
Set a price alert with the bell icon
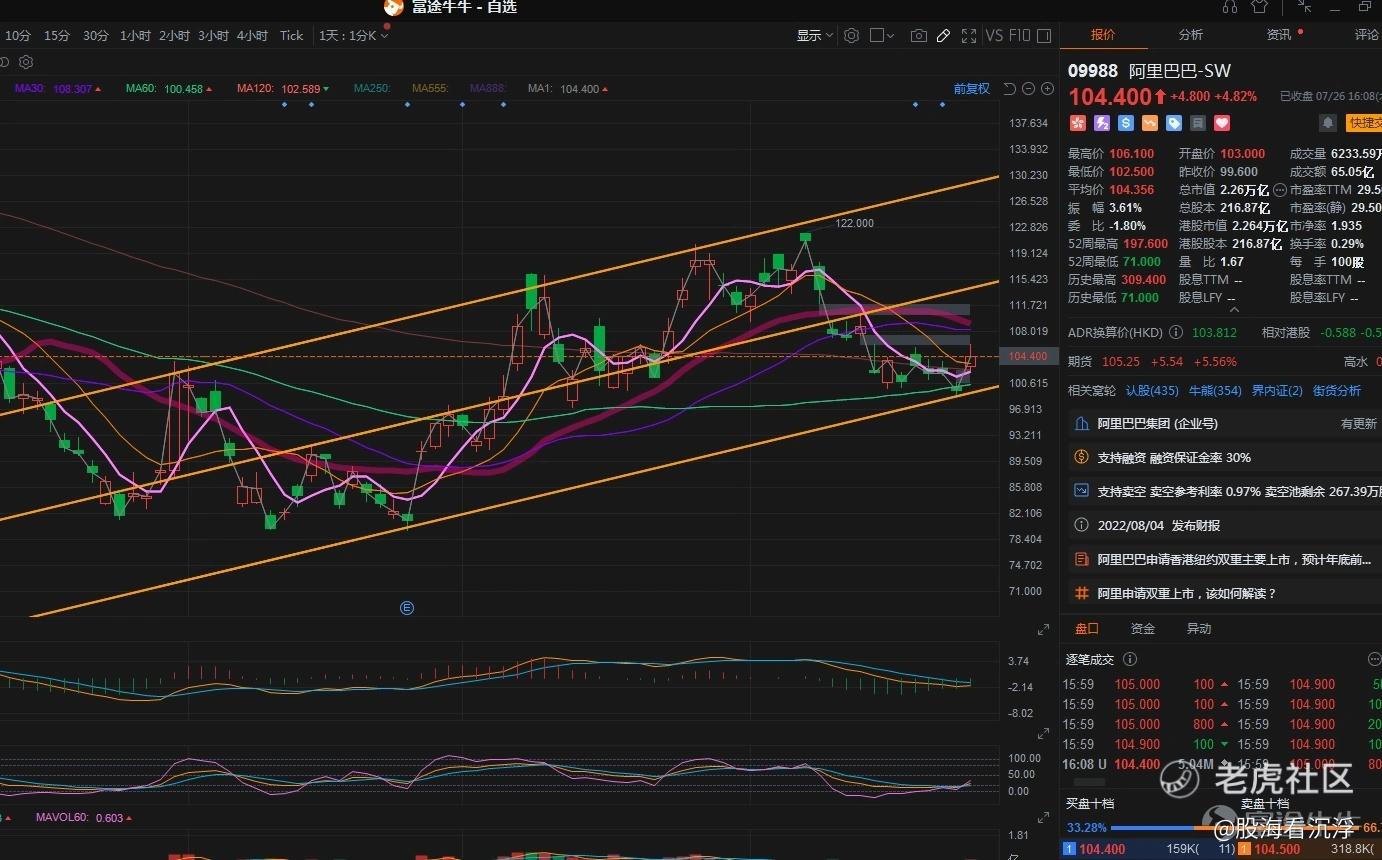point(1328,123)
